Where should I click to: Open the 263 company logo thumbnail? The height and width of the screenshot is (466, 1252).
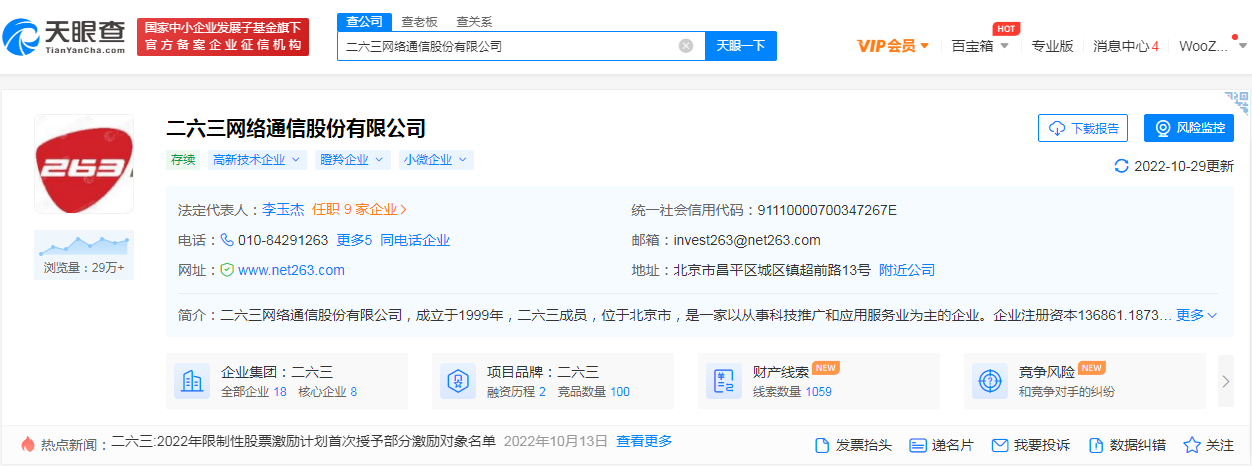click(x=84, y=164)
